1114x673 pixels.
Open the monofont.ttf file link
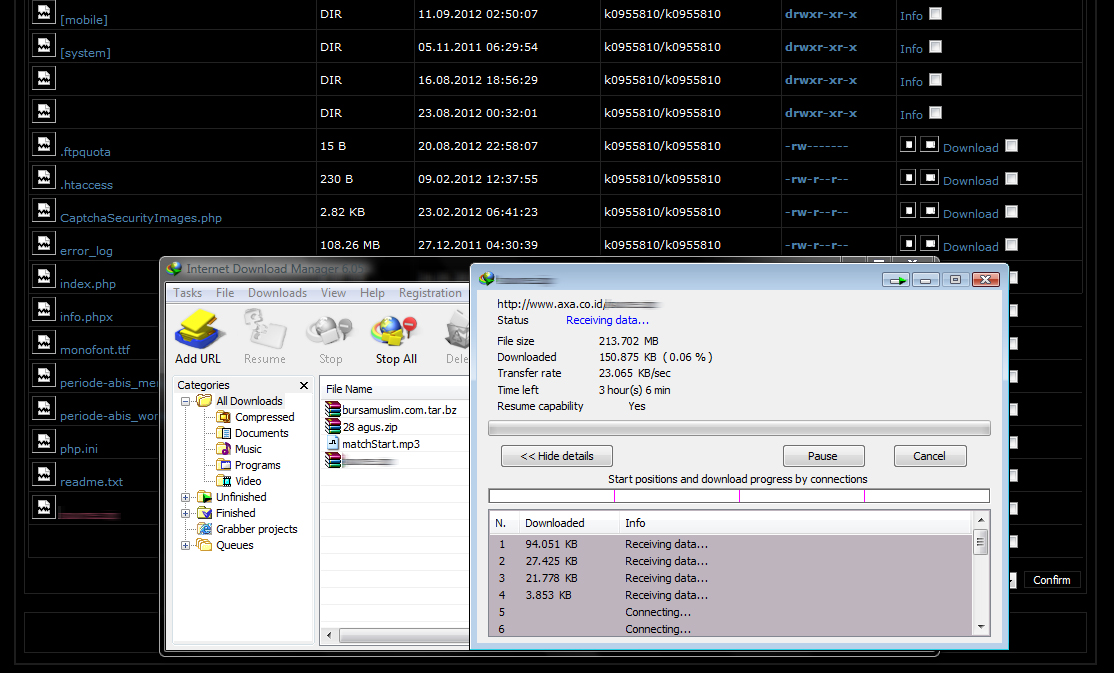(95, 350)
